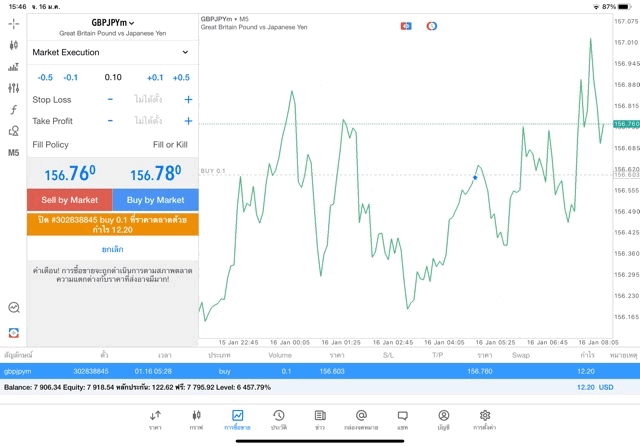Decrease the Take Profit value with minus
Image resolution: width=640 pixels, height=447 pixels.
point(110,121)
